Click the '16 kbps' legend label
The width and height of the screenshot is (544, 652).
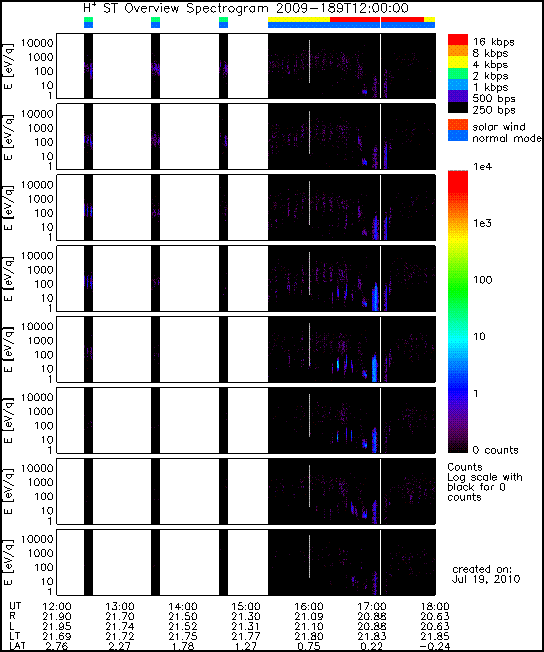pyautogui.click(x=494, y=42)
